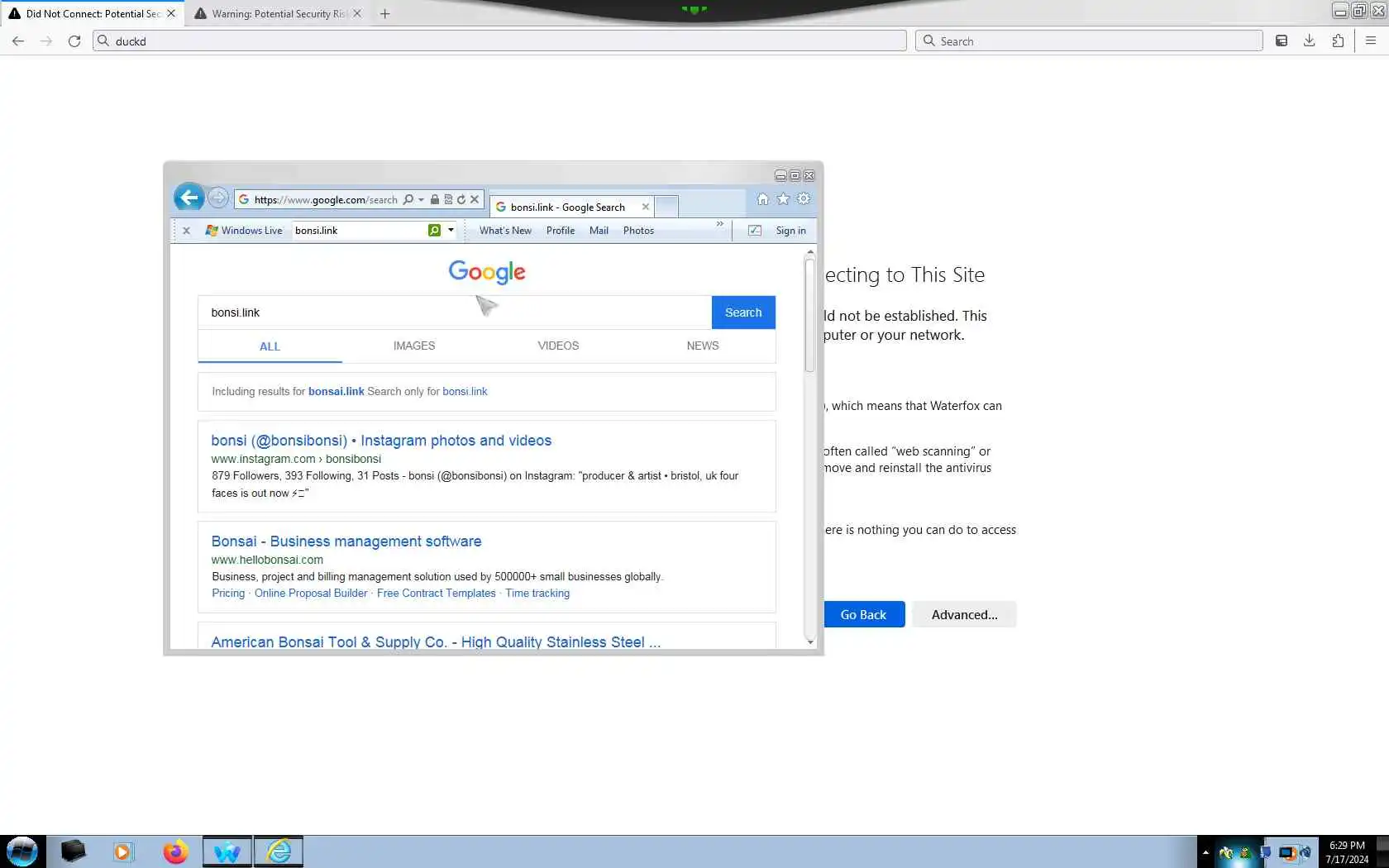
Task: Click the magnifier search icon in IE address bar
Action: point(408,199)
